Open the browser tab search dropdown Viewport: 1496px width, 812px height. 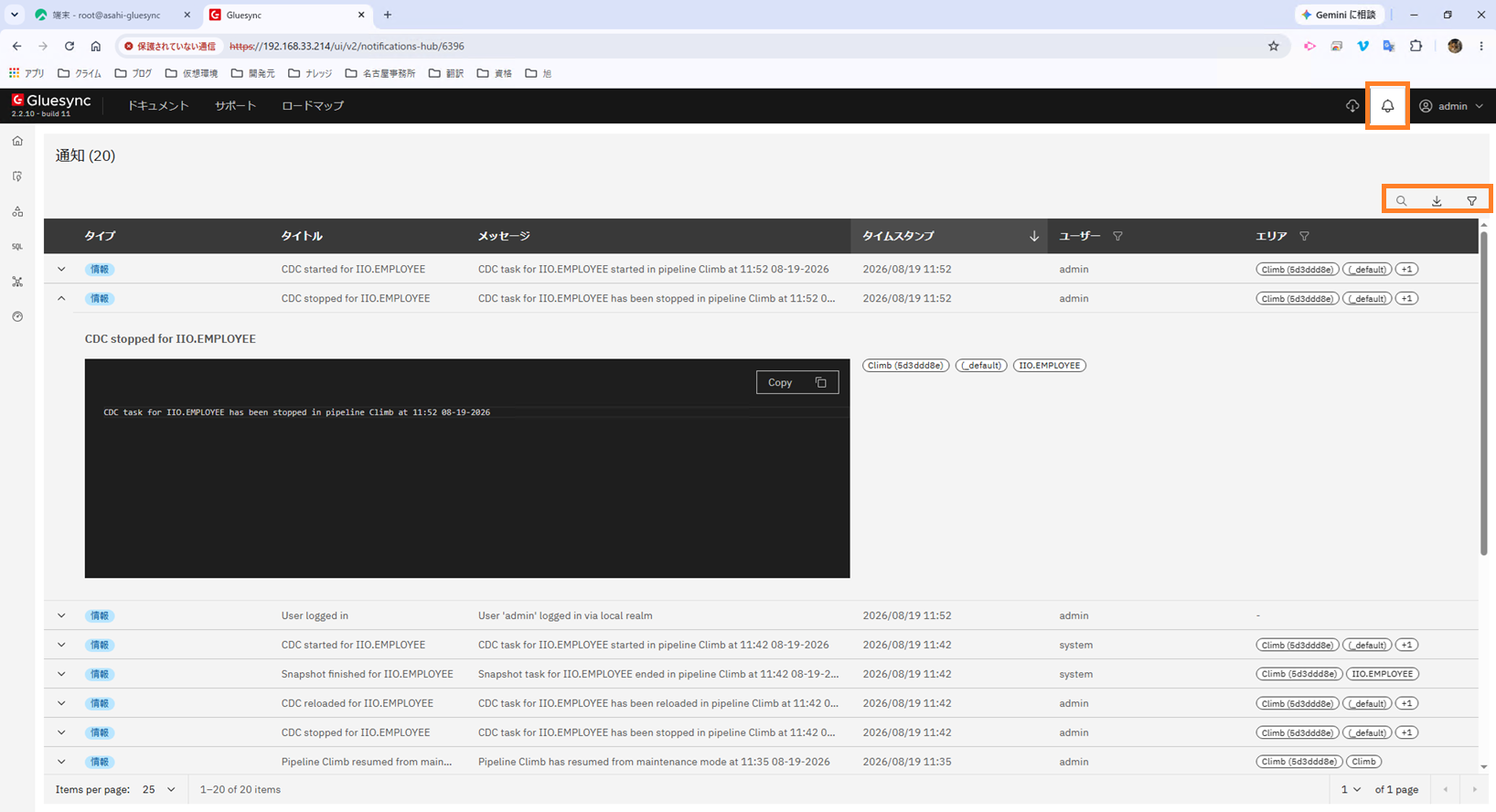[15, 15]
